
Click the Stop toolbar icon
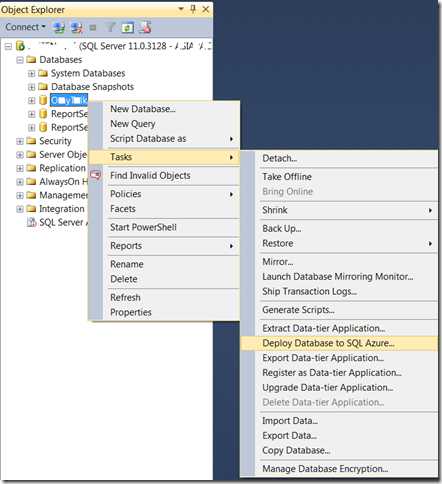pos(93,27)
